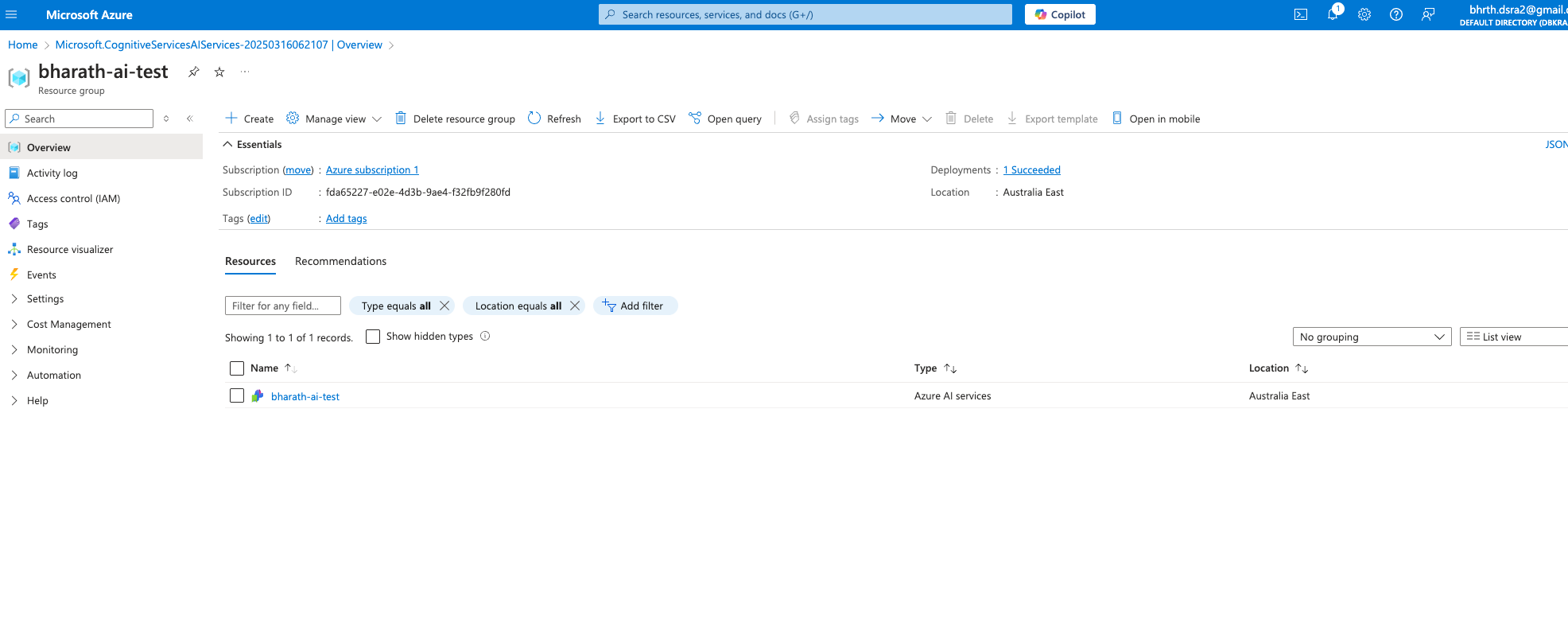Image resolution: width=1568 pixels, height=627 pixels.
Task: Open the more options ellipsis beside title
Action: click(x=245, y=72)
